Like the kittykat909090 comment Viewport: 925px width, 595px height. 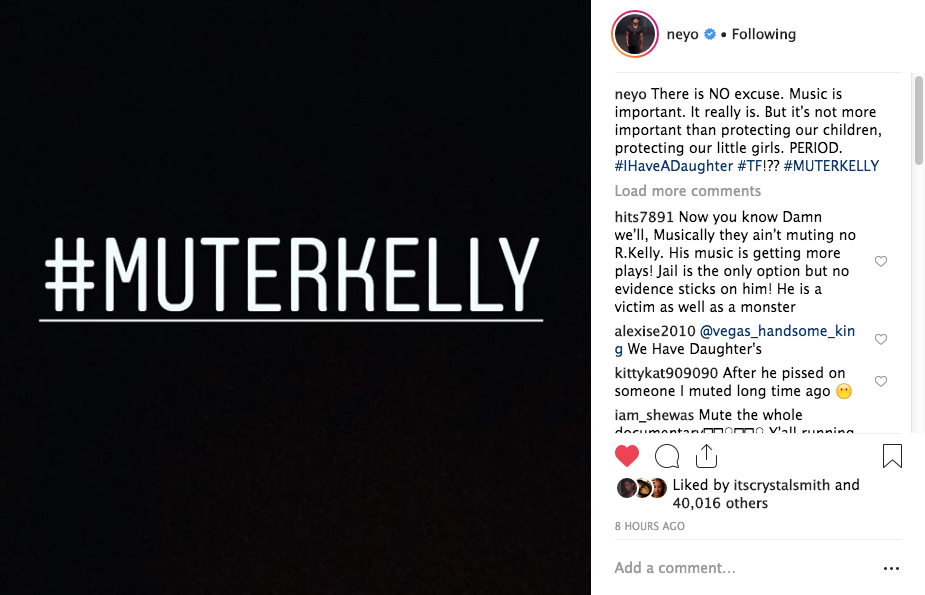coord(881,382)
